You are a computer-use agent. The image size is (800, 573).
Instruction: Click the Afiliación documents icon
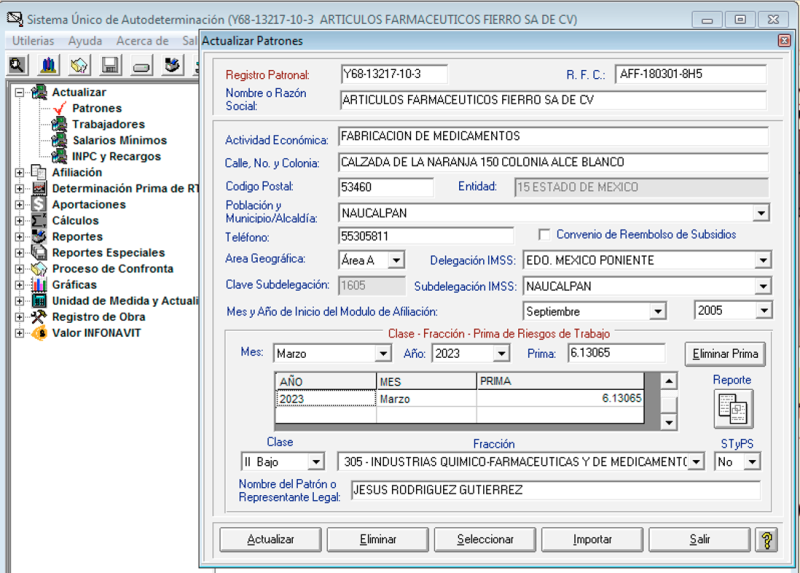(39, 172)
